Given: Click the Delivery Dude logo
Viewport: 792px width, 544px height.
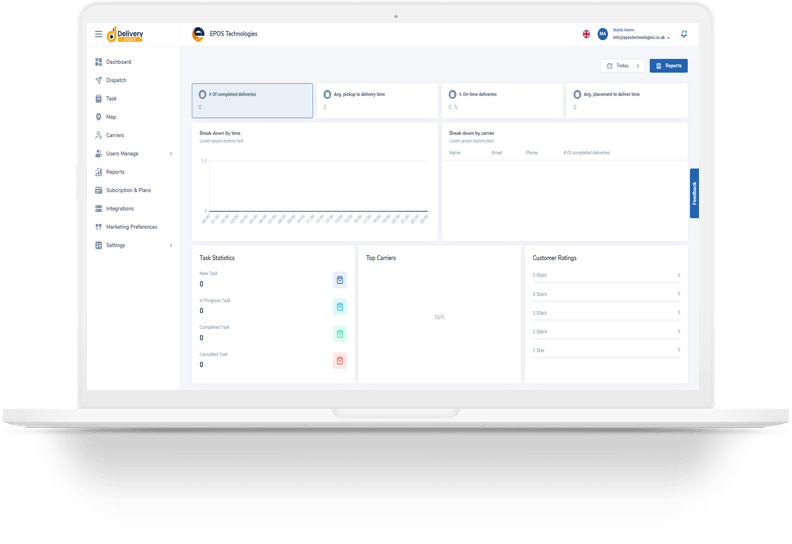Looking at the screenshot, I should click(x=126, y=34).
